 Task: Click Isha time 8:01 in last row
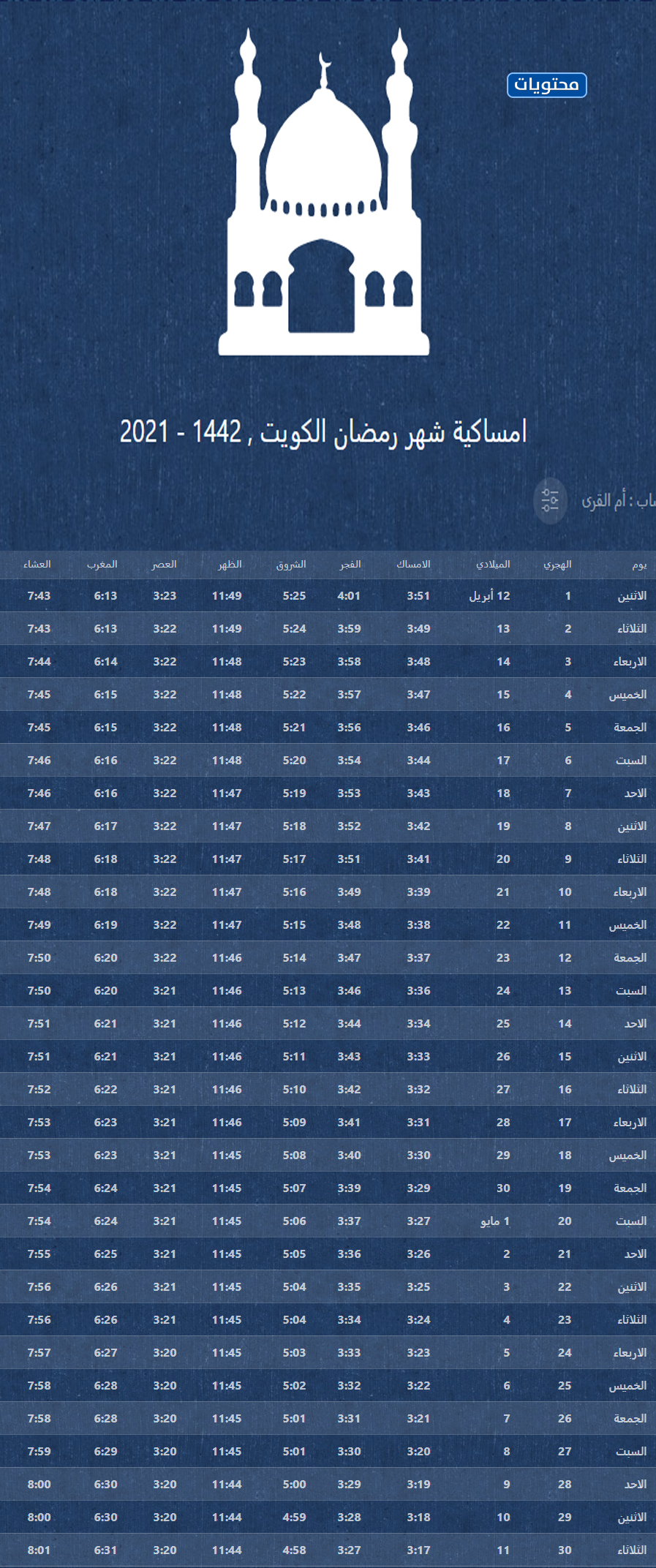click(x=39, y=1550)
